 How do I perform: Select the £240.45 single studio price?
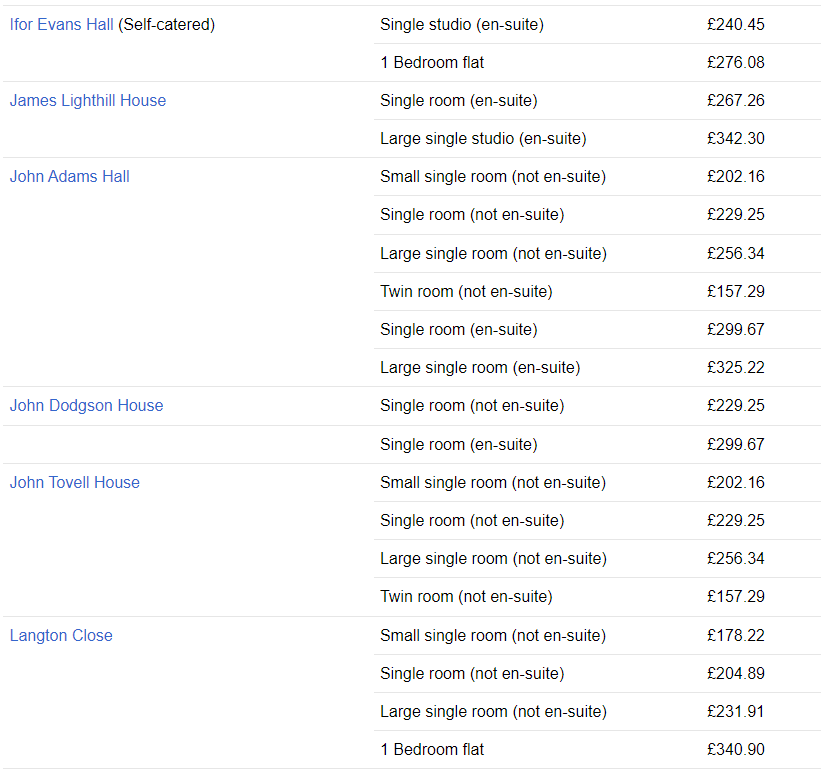[736, 25]
